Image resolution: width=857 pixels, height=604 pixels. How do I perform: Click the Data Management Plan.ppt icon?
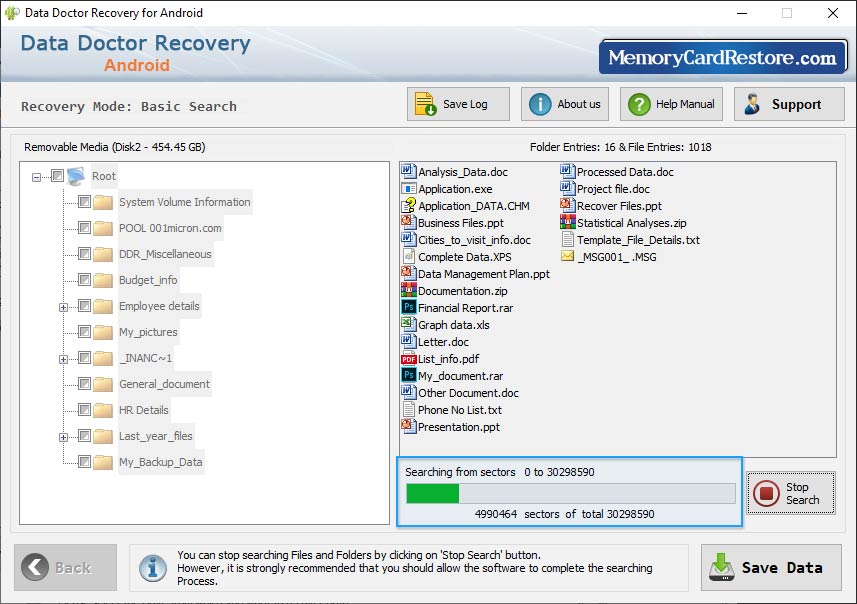pyautogui.click(x=408, y=273)
